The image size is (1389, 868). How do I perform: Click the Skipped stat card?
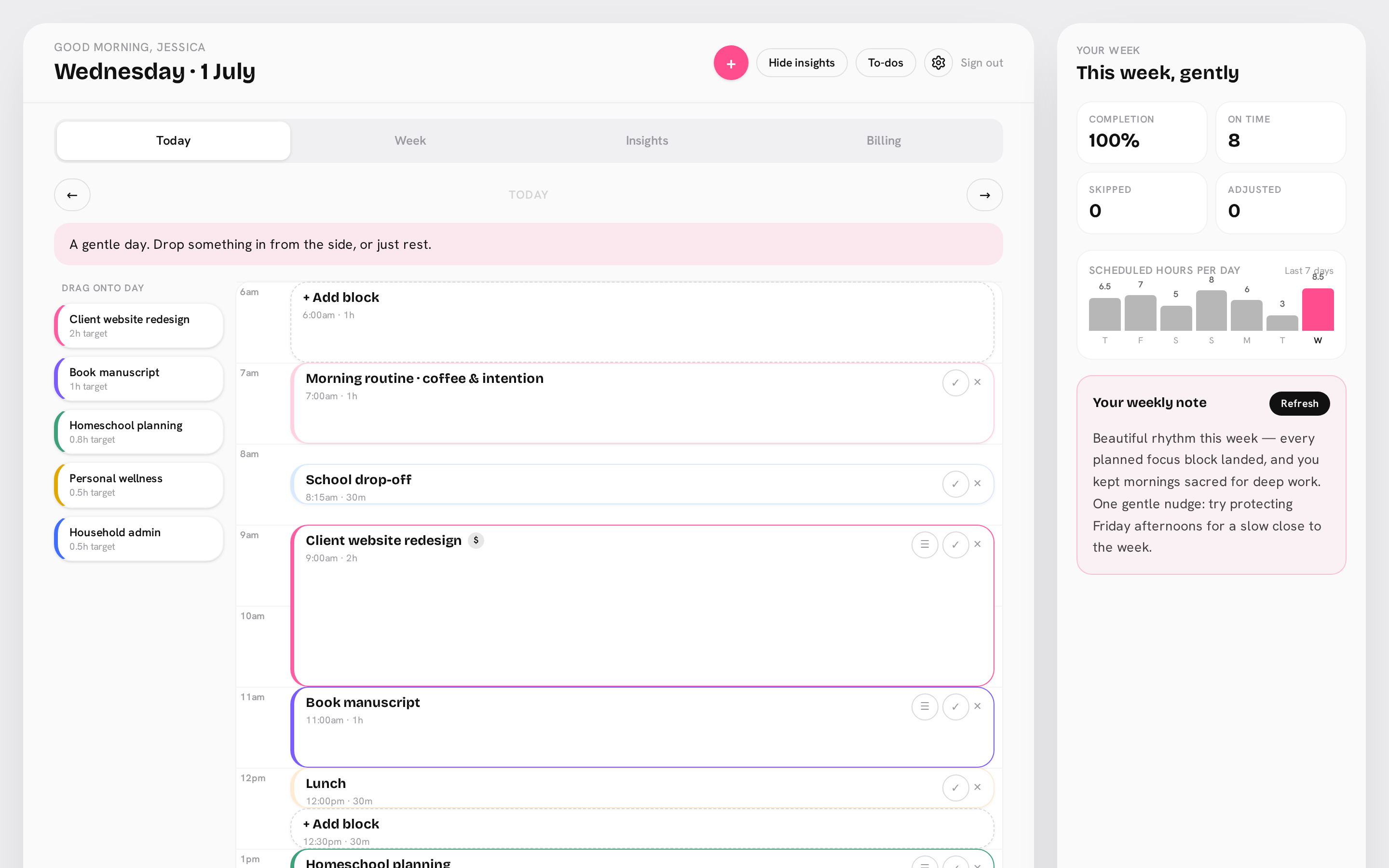1142,203
